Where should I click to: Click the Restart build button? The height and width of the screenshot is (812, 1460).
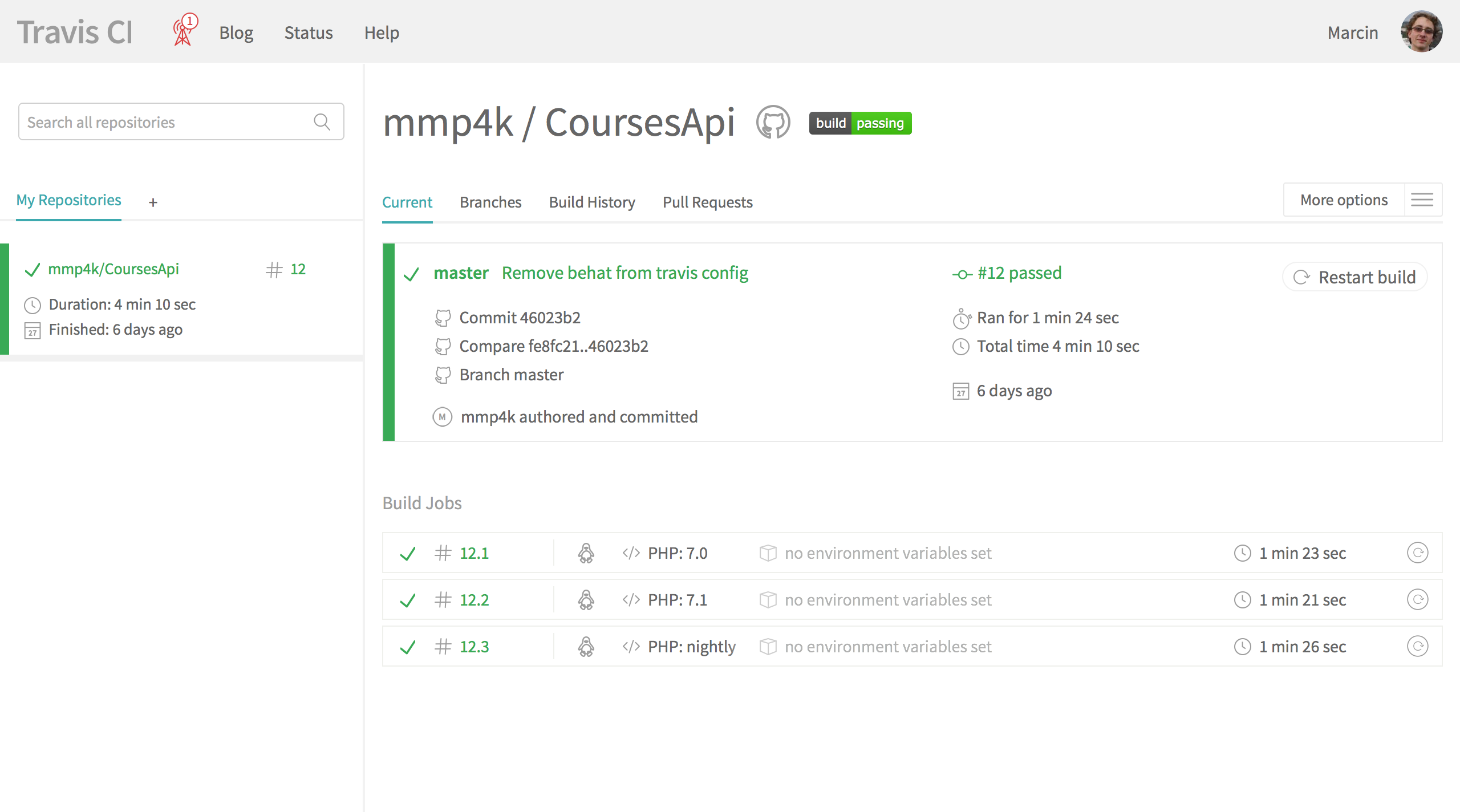click(1355, 277)
